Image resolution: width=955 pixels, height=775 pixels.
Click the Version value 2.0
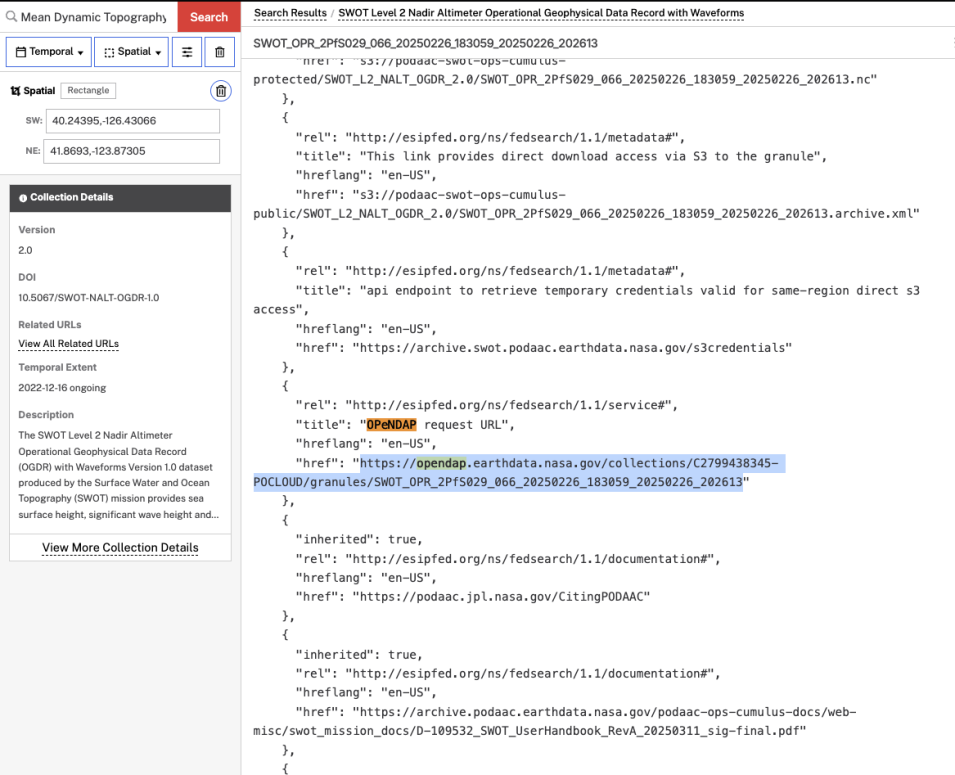pyautogui.click(x=25, y=250)
